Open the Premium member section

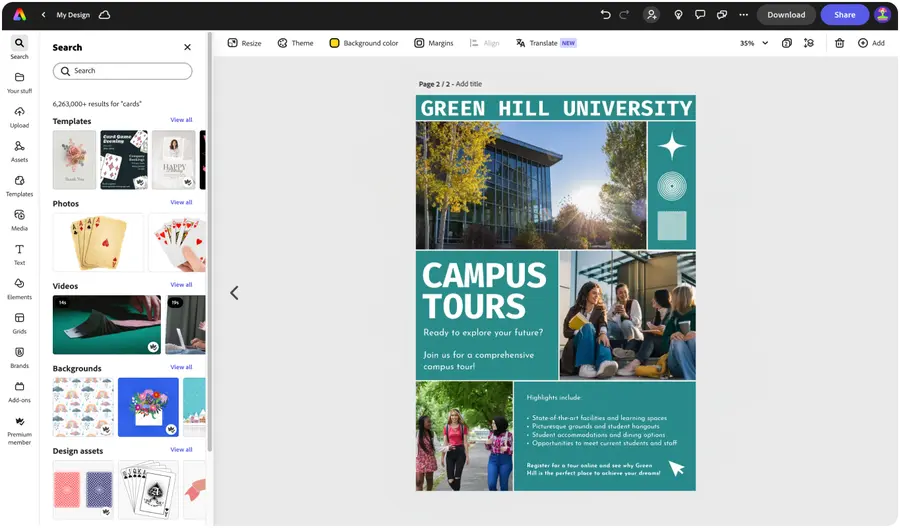(20, 431)
